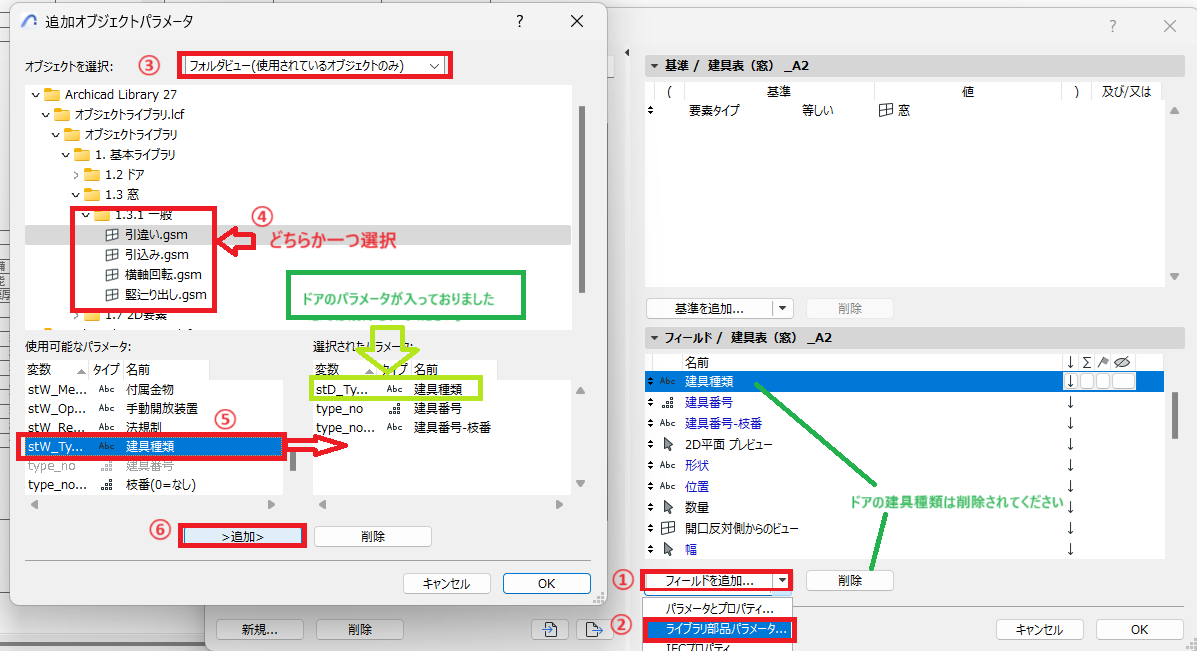
Task: Click the >追加> button
Action: 243,537
